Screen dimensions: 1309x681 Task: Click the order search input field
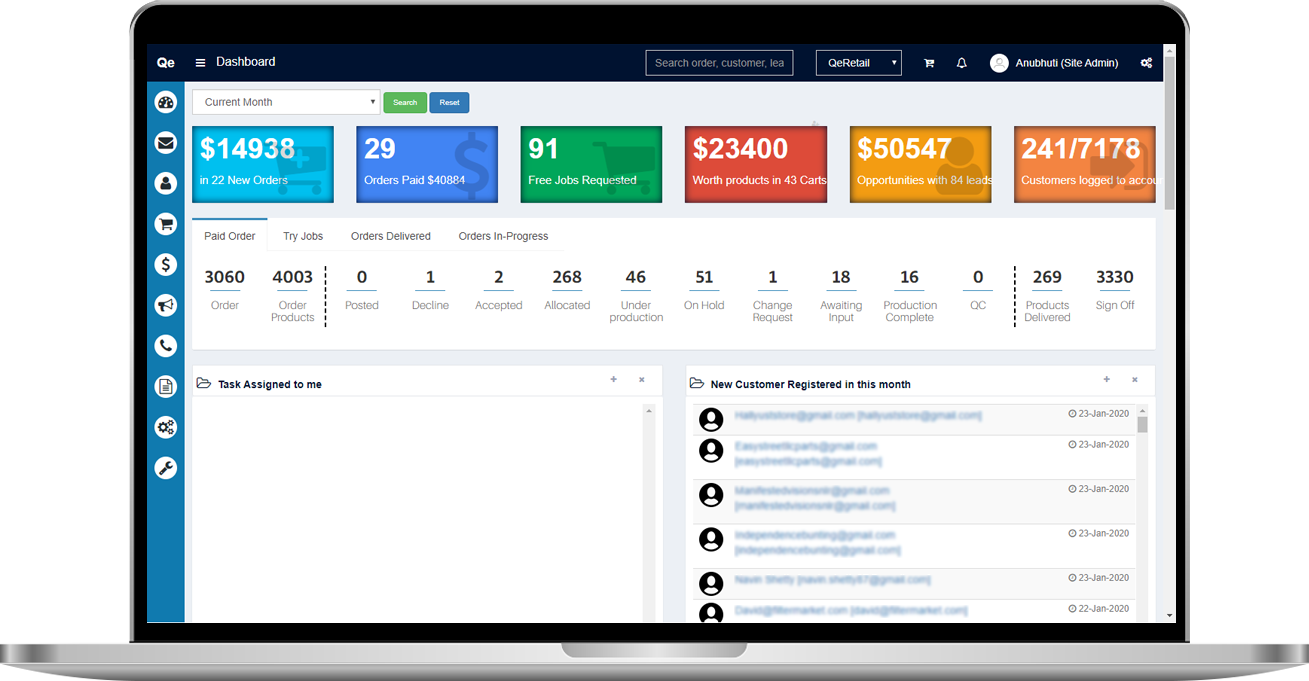[719, 62]
